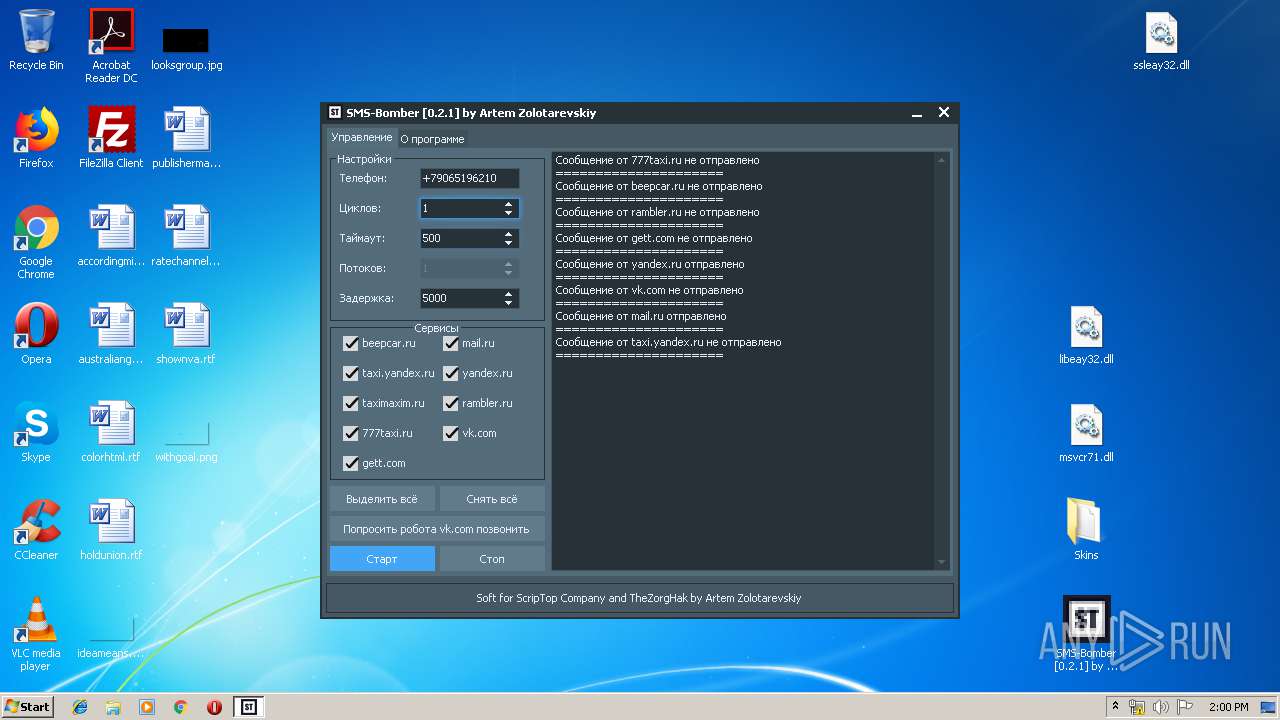
Task: Select the shownva.rtf file icon
Action: coord(186,334)
